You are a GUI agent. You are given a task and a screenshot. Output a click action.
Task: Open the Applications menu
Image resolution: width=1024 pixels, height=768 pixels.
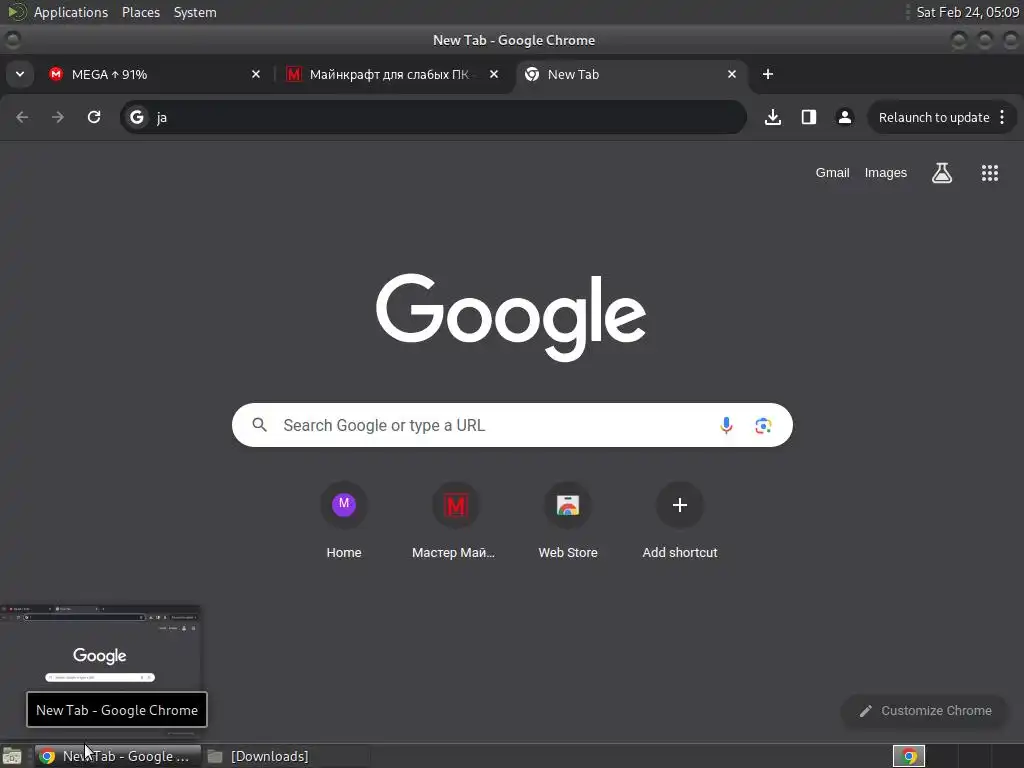[71, 12]
